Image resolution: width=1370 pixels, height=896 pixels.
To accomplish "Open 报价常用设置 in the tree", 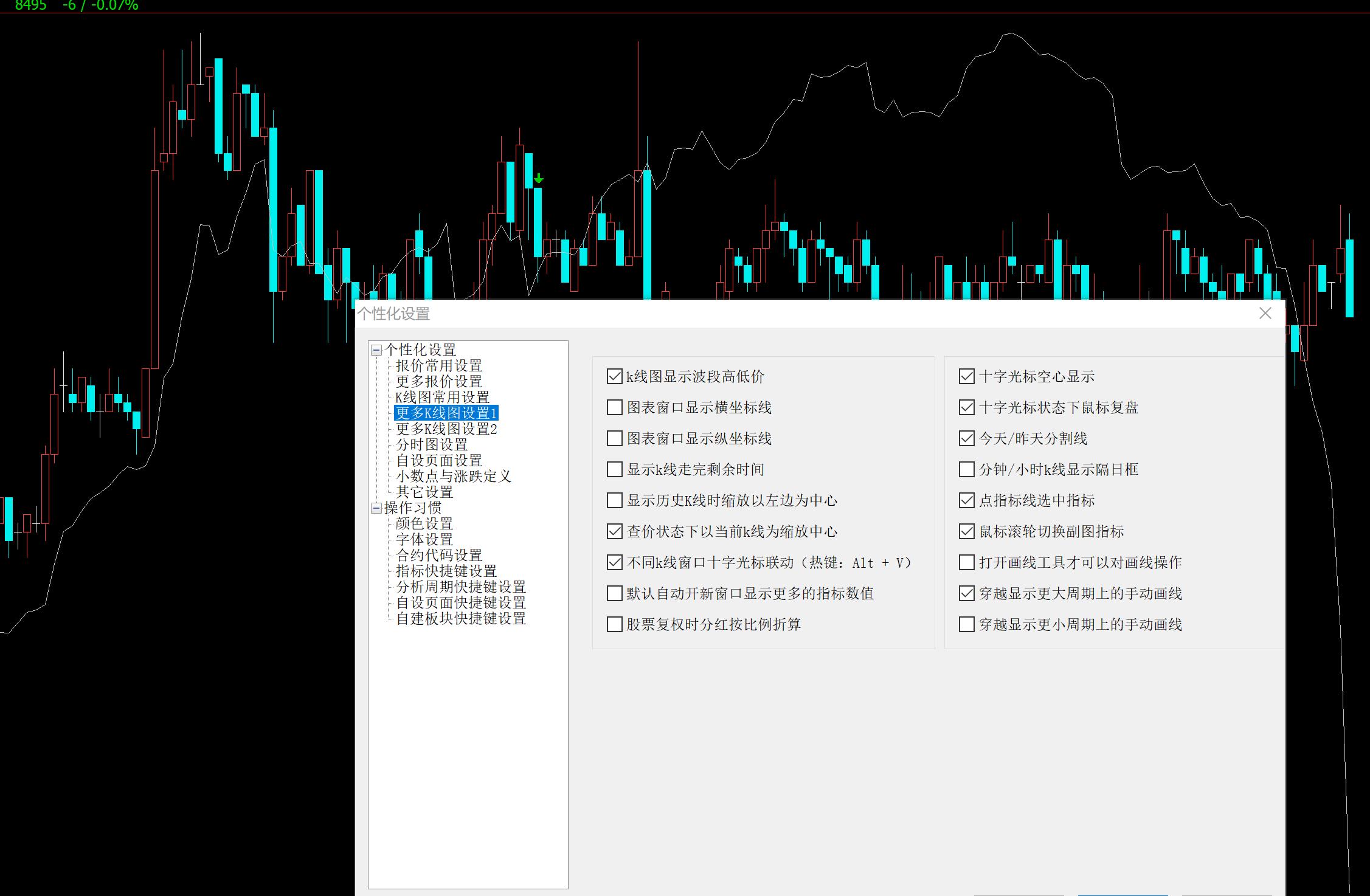I will pyautogui.click(x=438, y=366).
